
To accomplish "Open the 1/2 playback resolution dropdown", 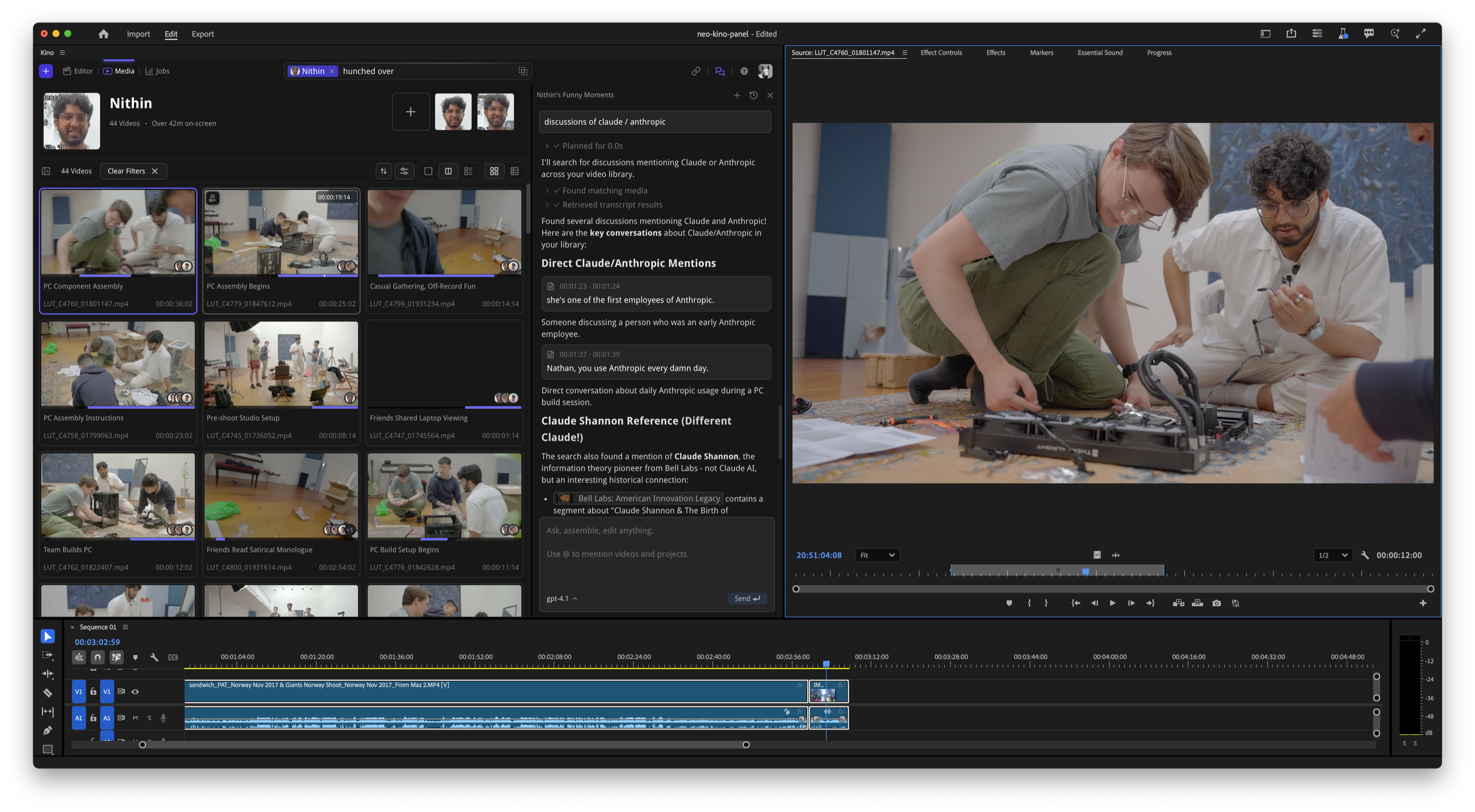I will (x=1333, y=555).
